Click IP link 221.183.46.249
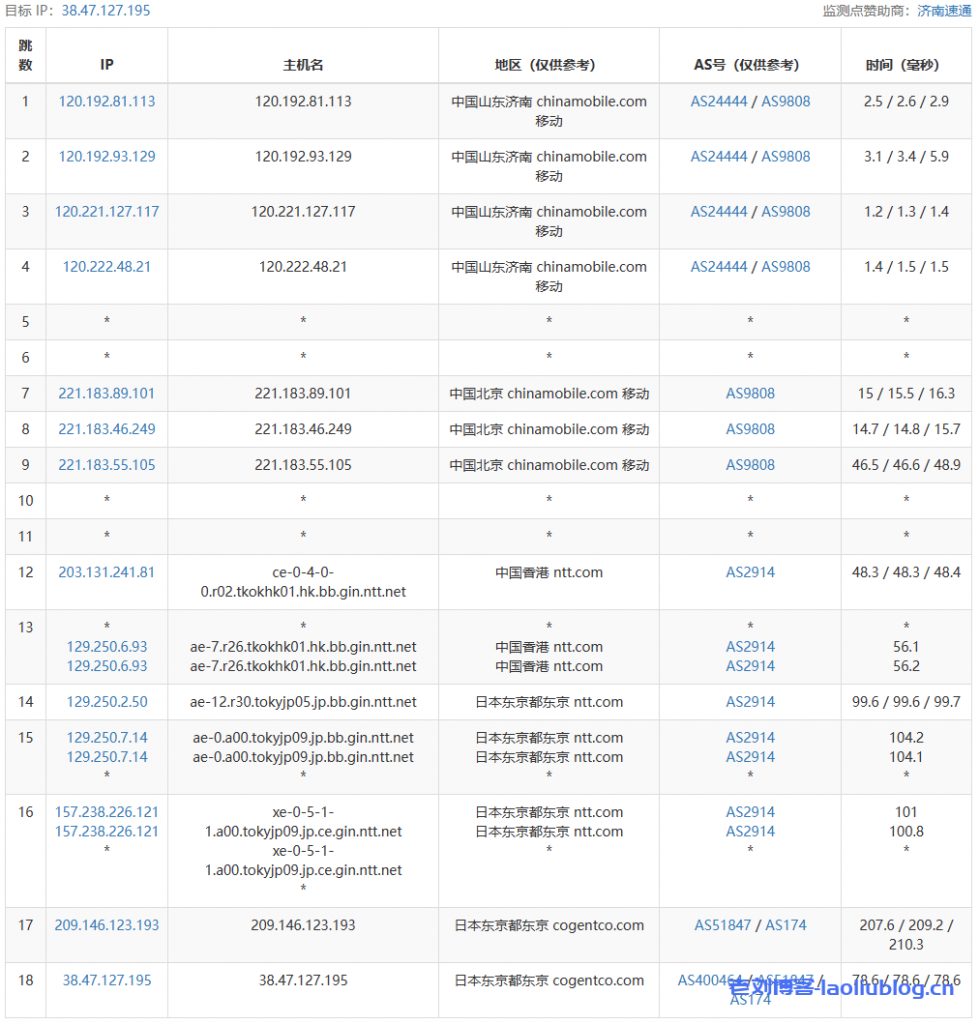The image size is (979, 1024). pyautogui.click(x=107, y=429)
